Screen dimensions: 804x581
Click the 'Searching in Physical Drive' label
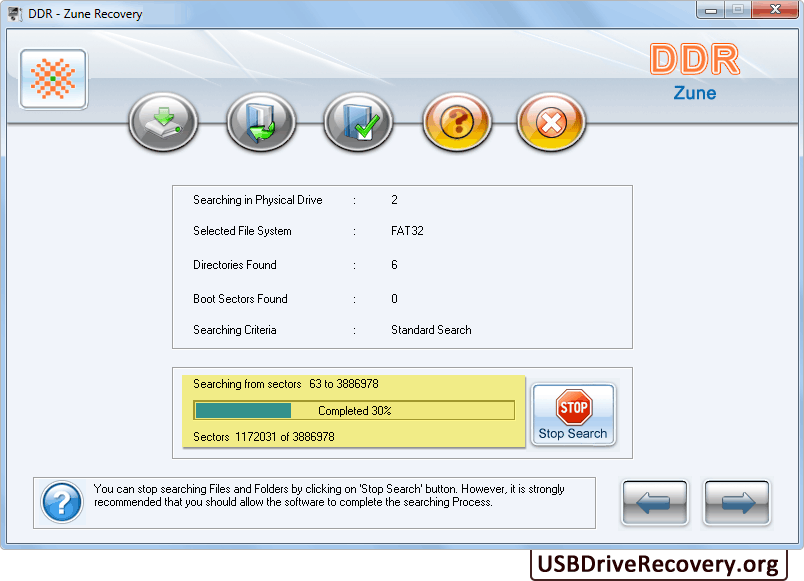257,200
